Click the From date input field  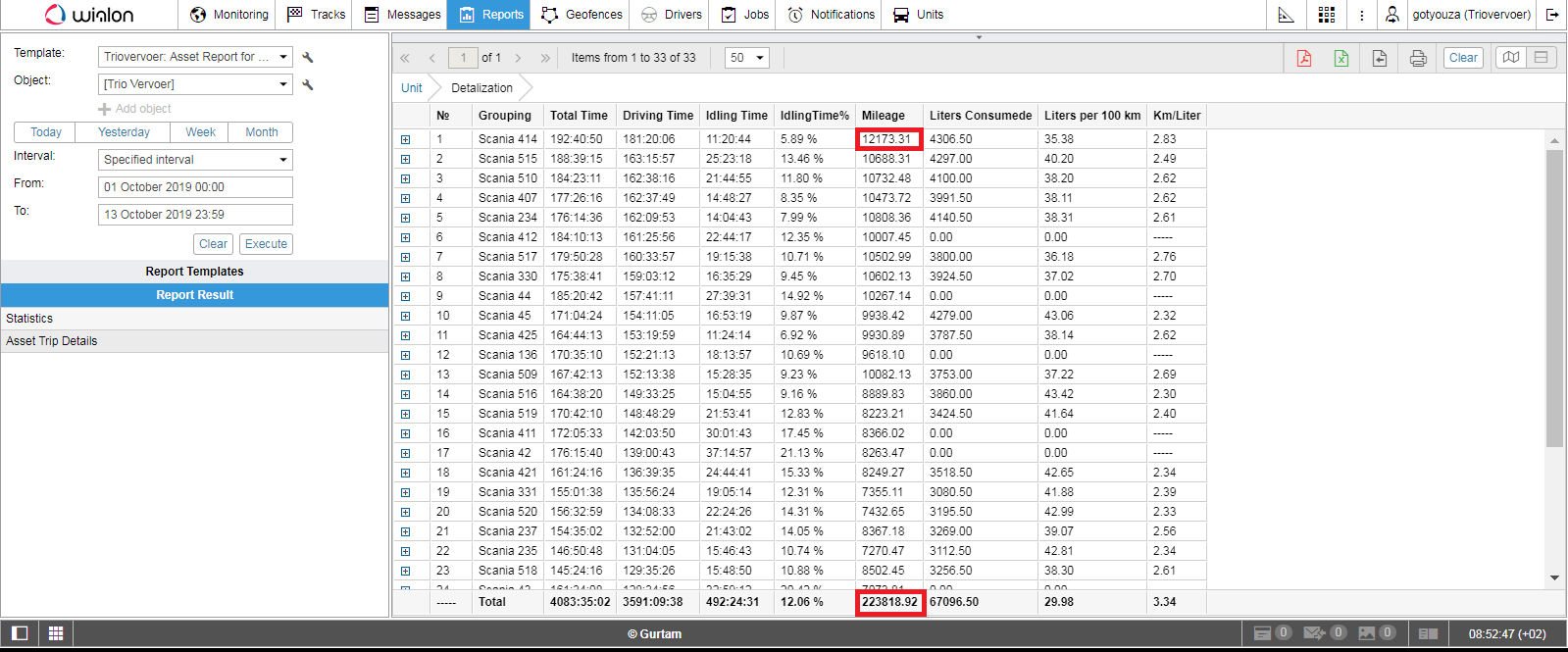[195, 187]
